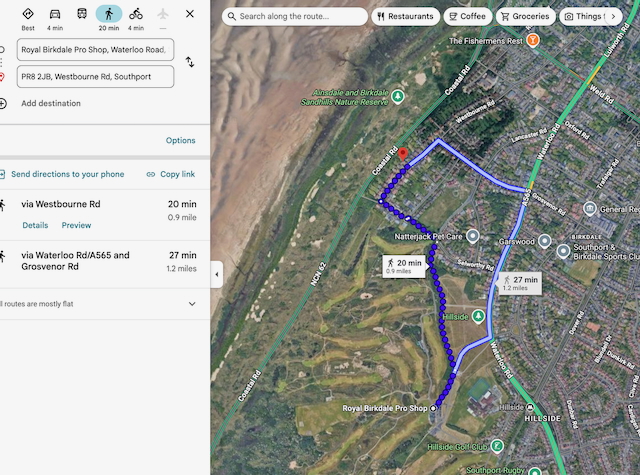This screenshot has height=475, width=640.
Task: Filter route search by Groceries
Action: (x=524, y=16)
